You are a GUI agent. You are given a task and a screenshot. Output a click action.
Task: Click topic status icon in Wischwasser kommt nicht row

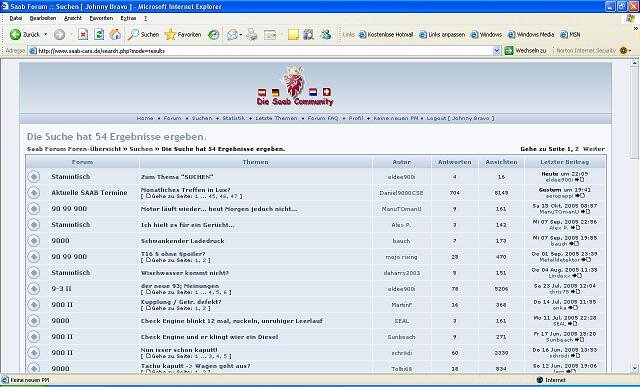point(34,273)
